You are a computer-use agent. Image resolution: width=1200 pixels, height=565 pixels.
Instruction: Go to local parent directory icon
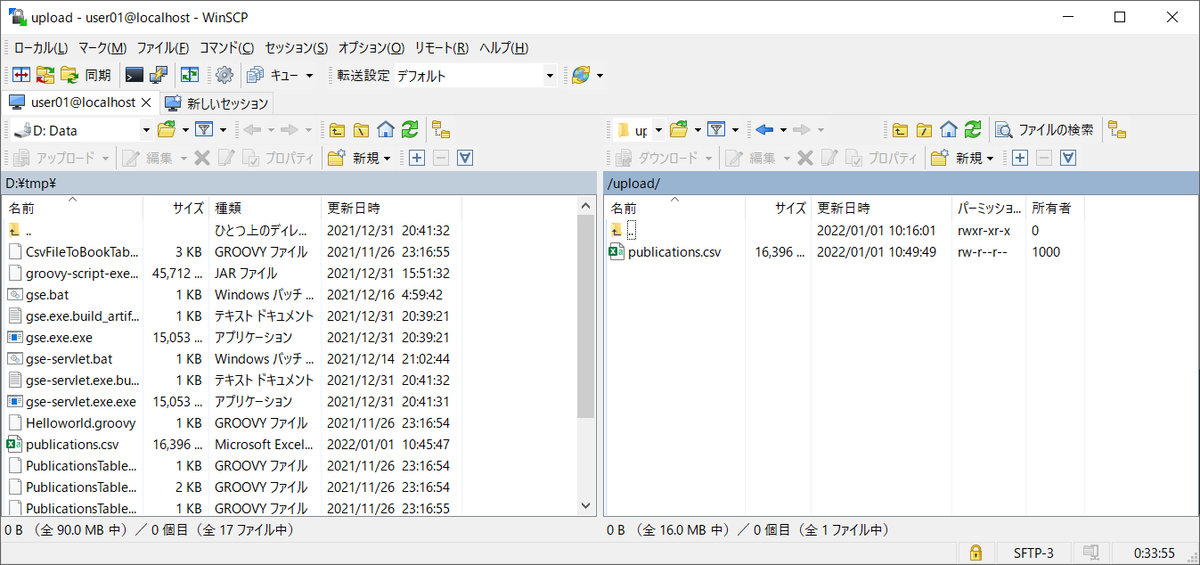337,129
